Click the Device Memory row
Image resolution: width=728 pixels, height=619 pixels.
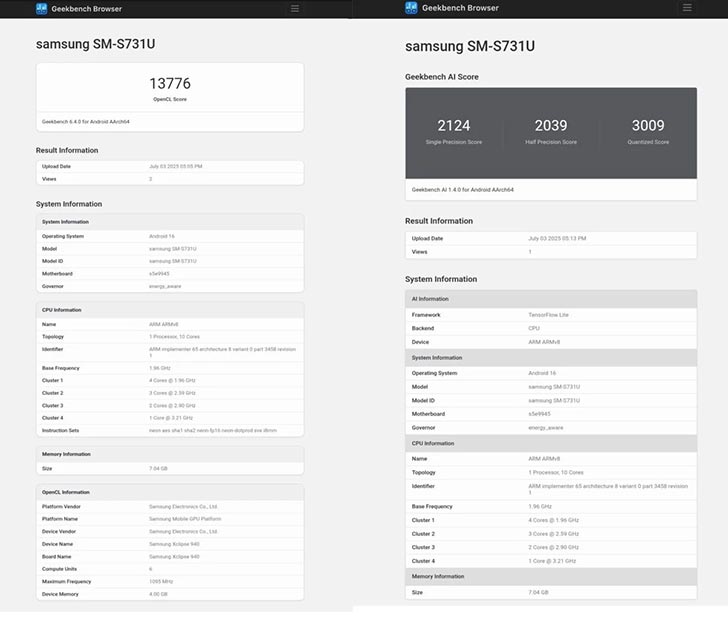point(170,594)
